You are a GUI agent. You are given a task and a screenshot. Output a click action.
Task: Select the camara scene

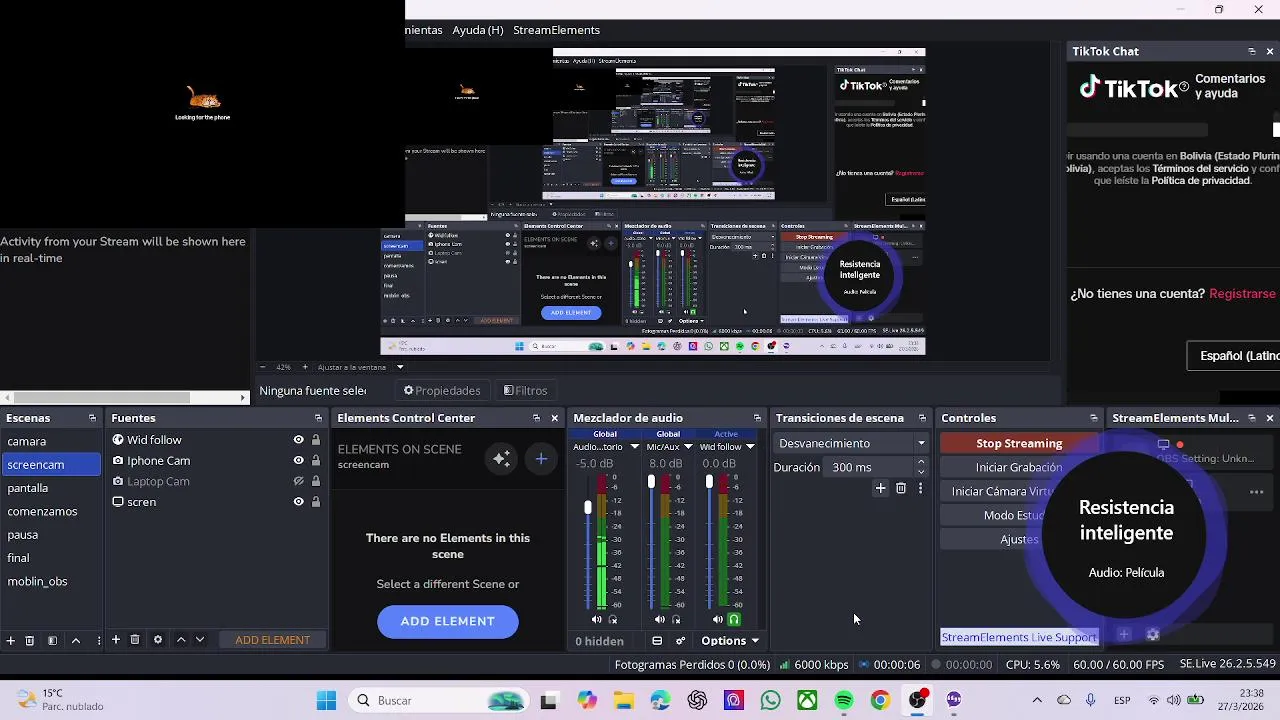pyautogui.click(x=52, y=441)
